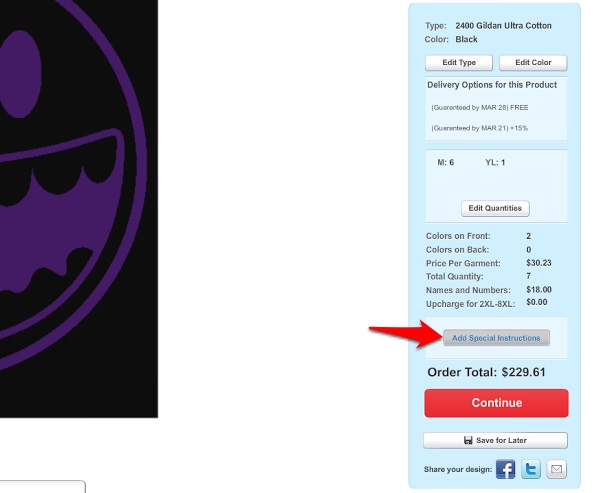
Task: Share the design on Twitter
Action: tap(531, 469)
